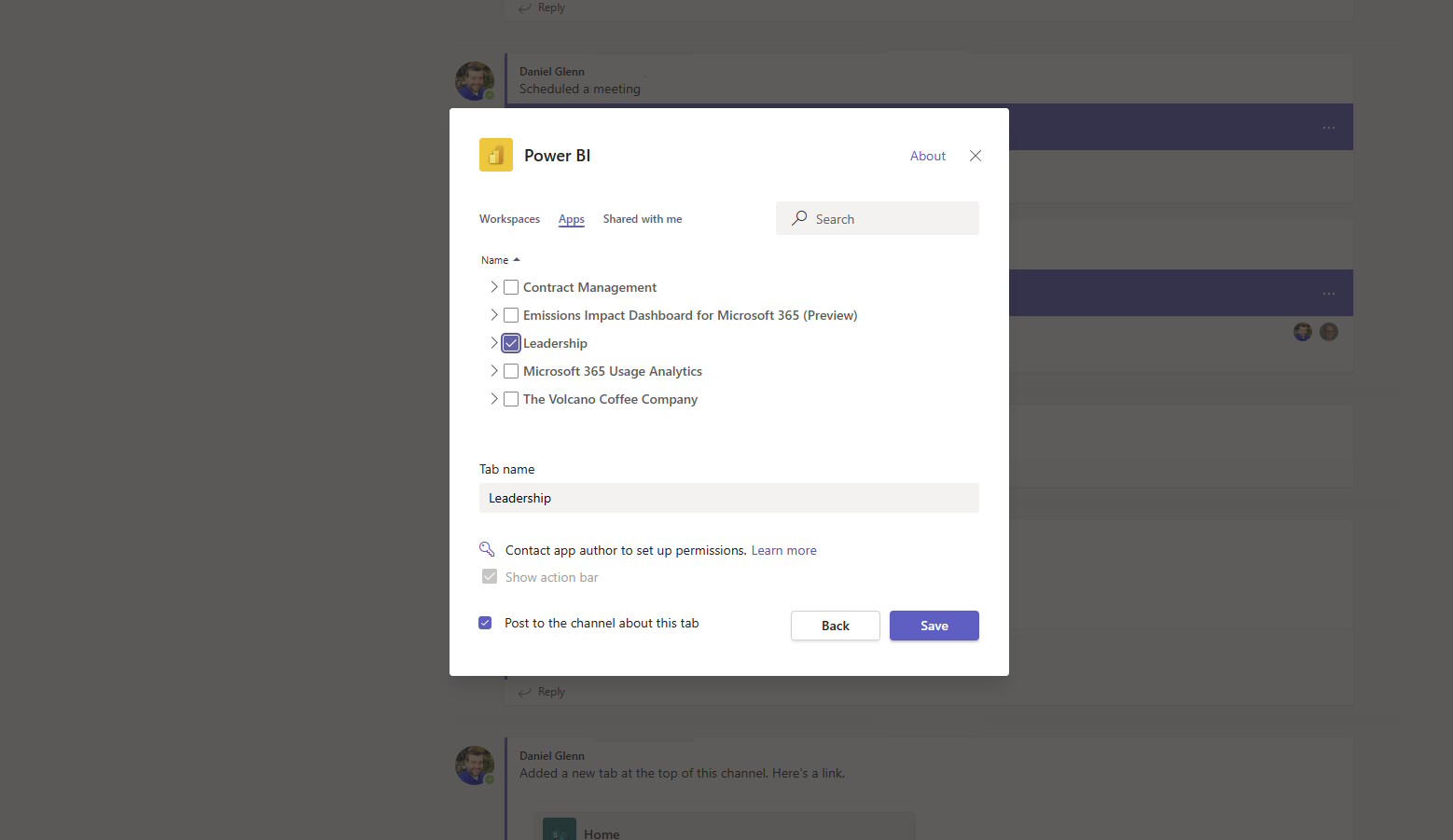
Task: Click inside the Tab name field
Action: click(x=728, y=497)
